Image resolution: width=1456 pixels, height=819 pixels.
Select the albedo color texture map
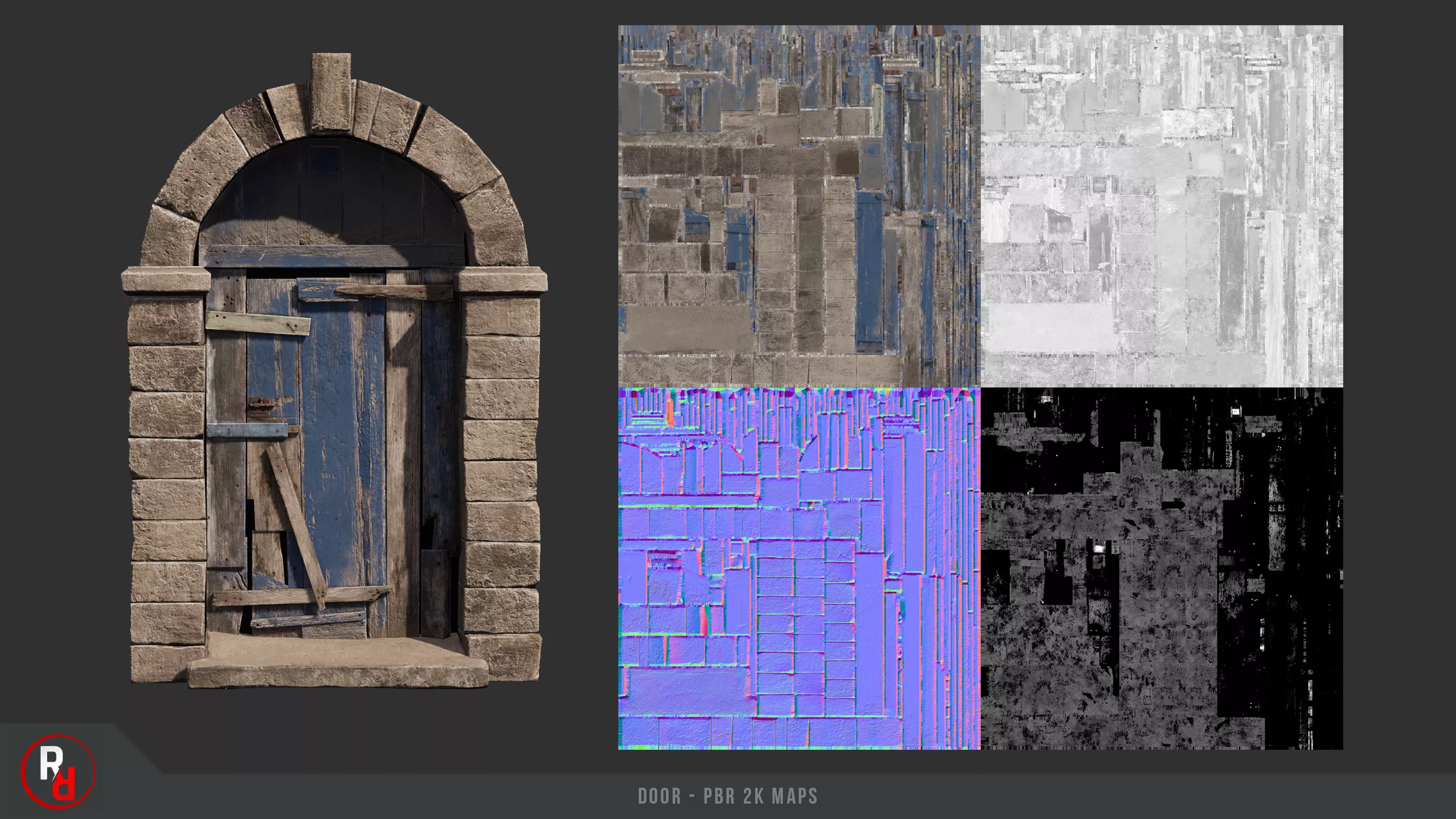pyautogui.click(x=799, y=206)
